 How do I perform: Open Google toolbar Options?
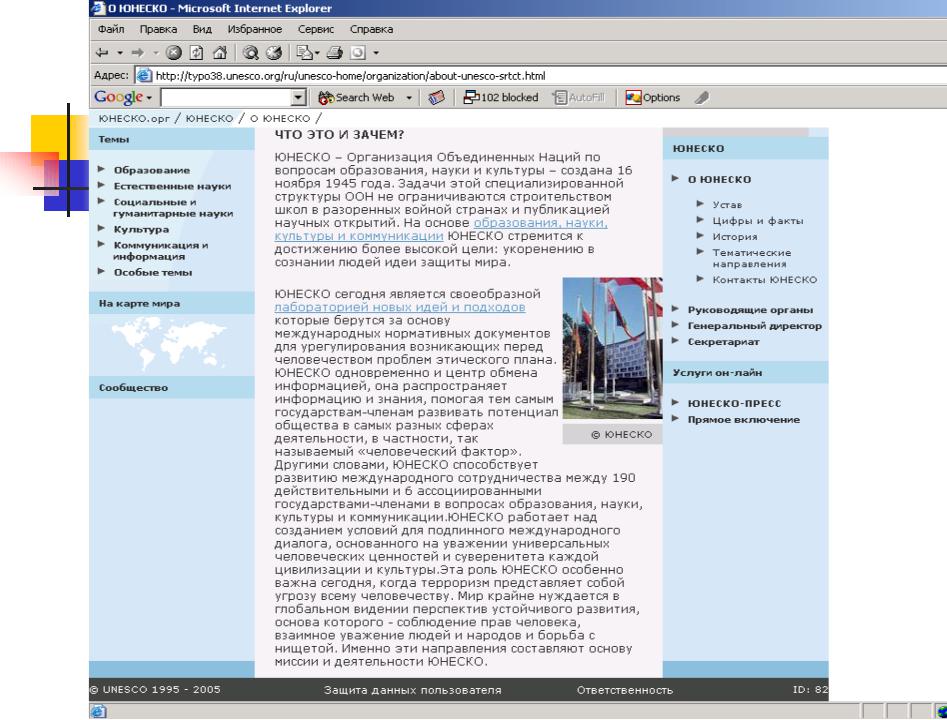click(x=653, y=97)
